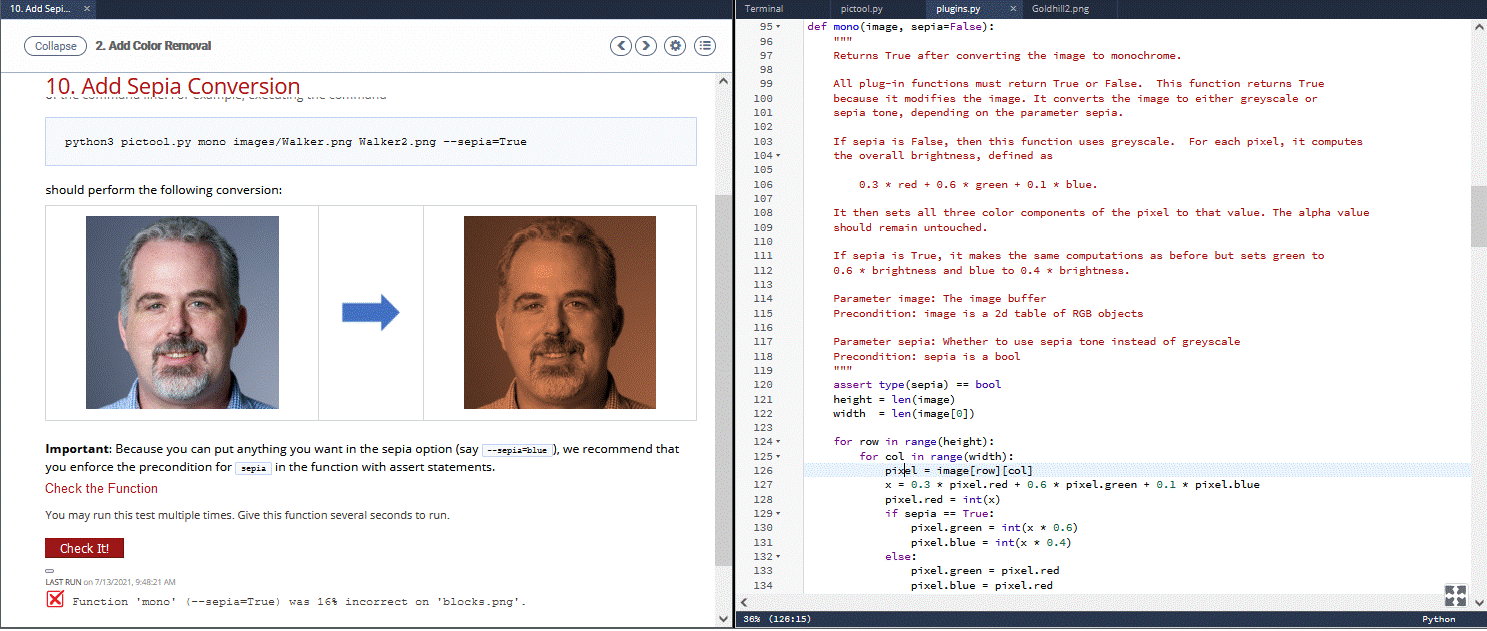Click the Walker portrait thumbnail before conversion

(182, 312)
